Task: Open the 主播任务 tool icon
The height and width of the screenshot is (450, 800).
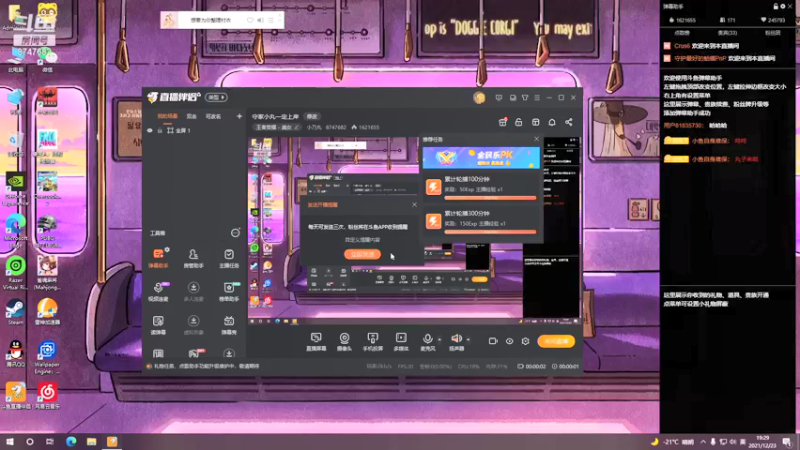Action: [229, 258]
